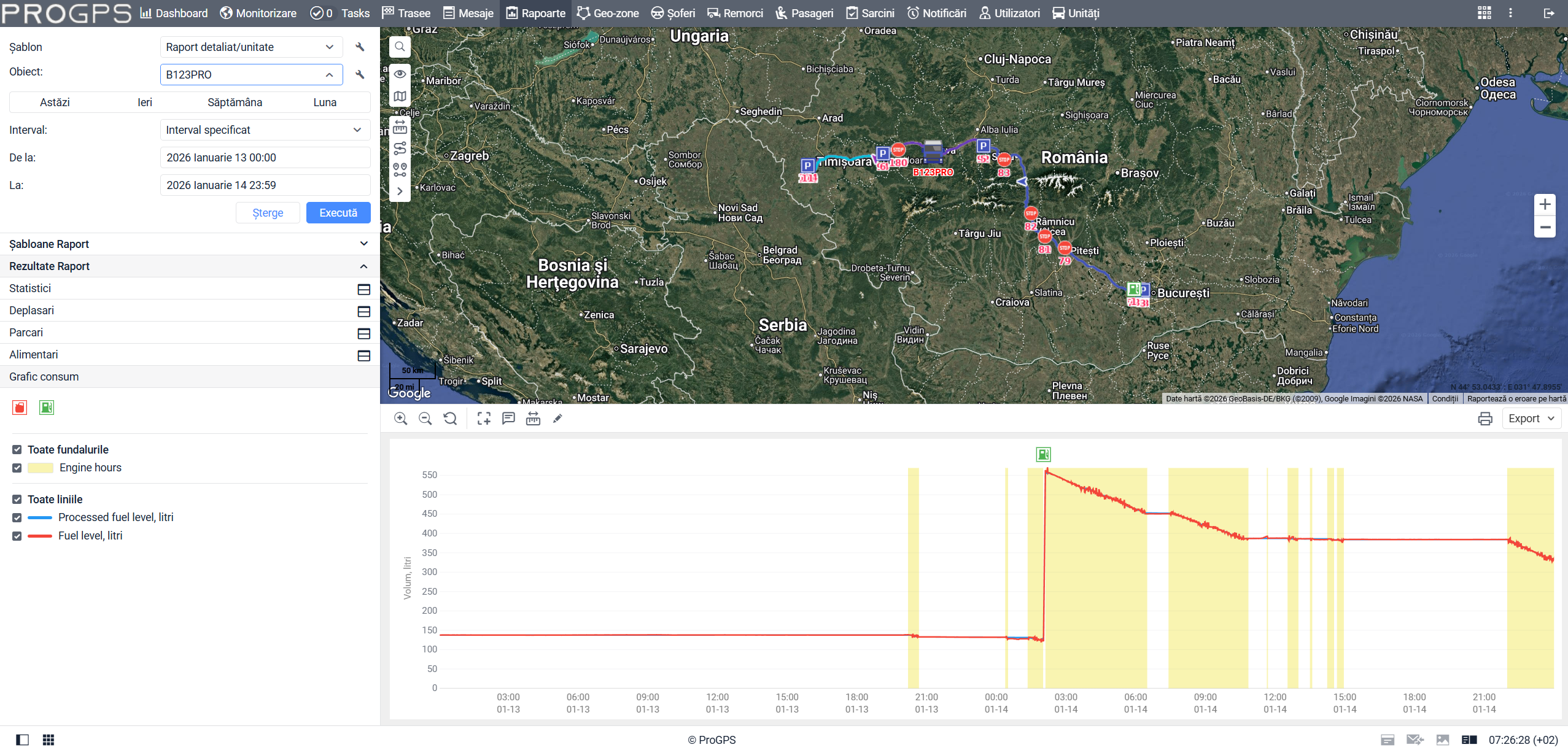The width and height of the screenshot is (1568, 750).
Task: Click the red fuel theft marker icon
Action: (20, 408)
